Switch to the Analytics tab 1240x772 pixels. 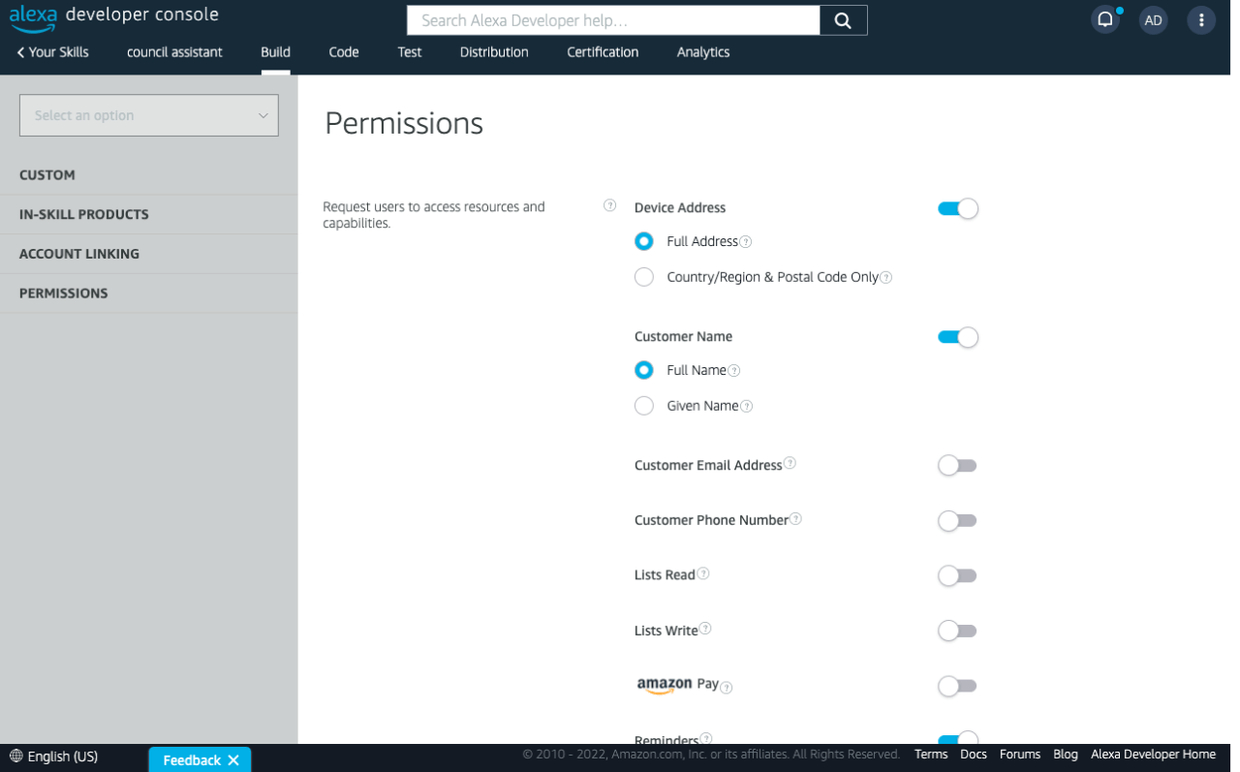(x=703, y=52)
